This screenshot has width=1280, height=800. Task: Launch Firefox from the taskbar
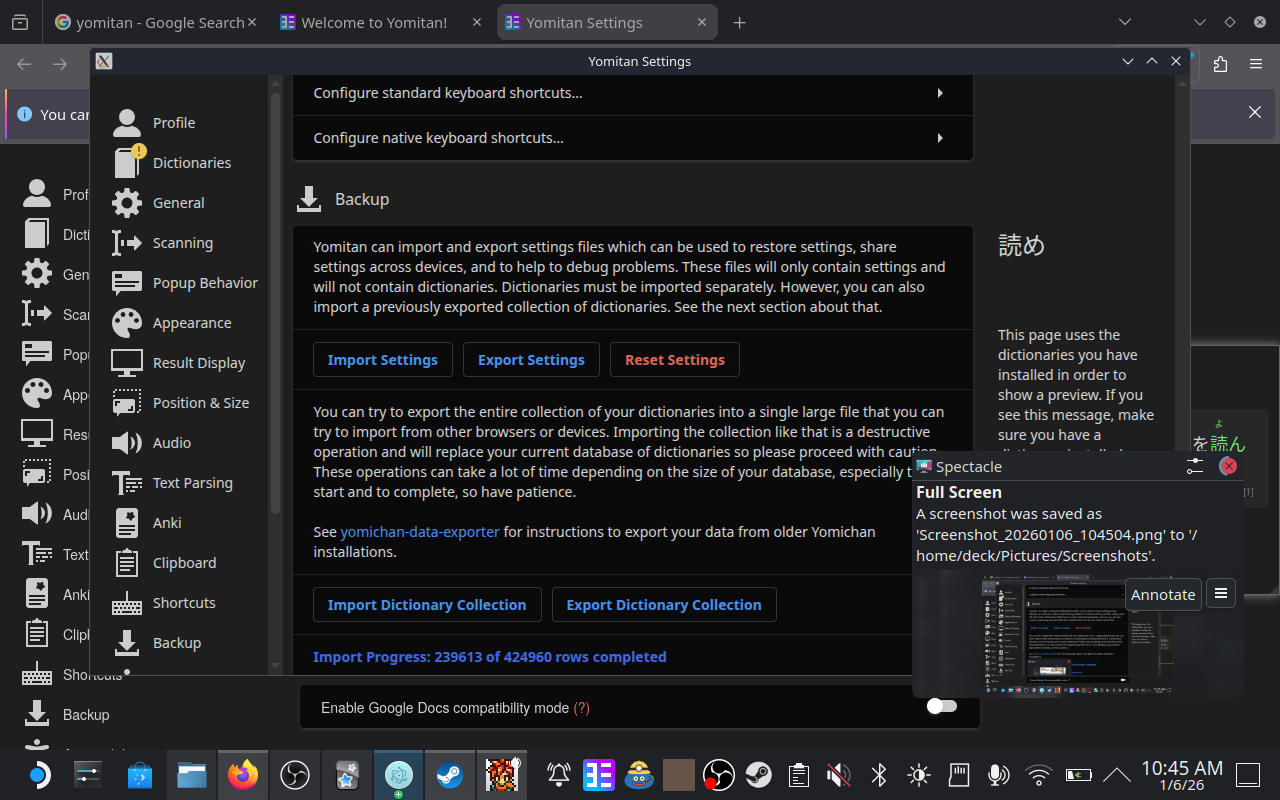[242, 775]
